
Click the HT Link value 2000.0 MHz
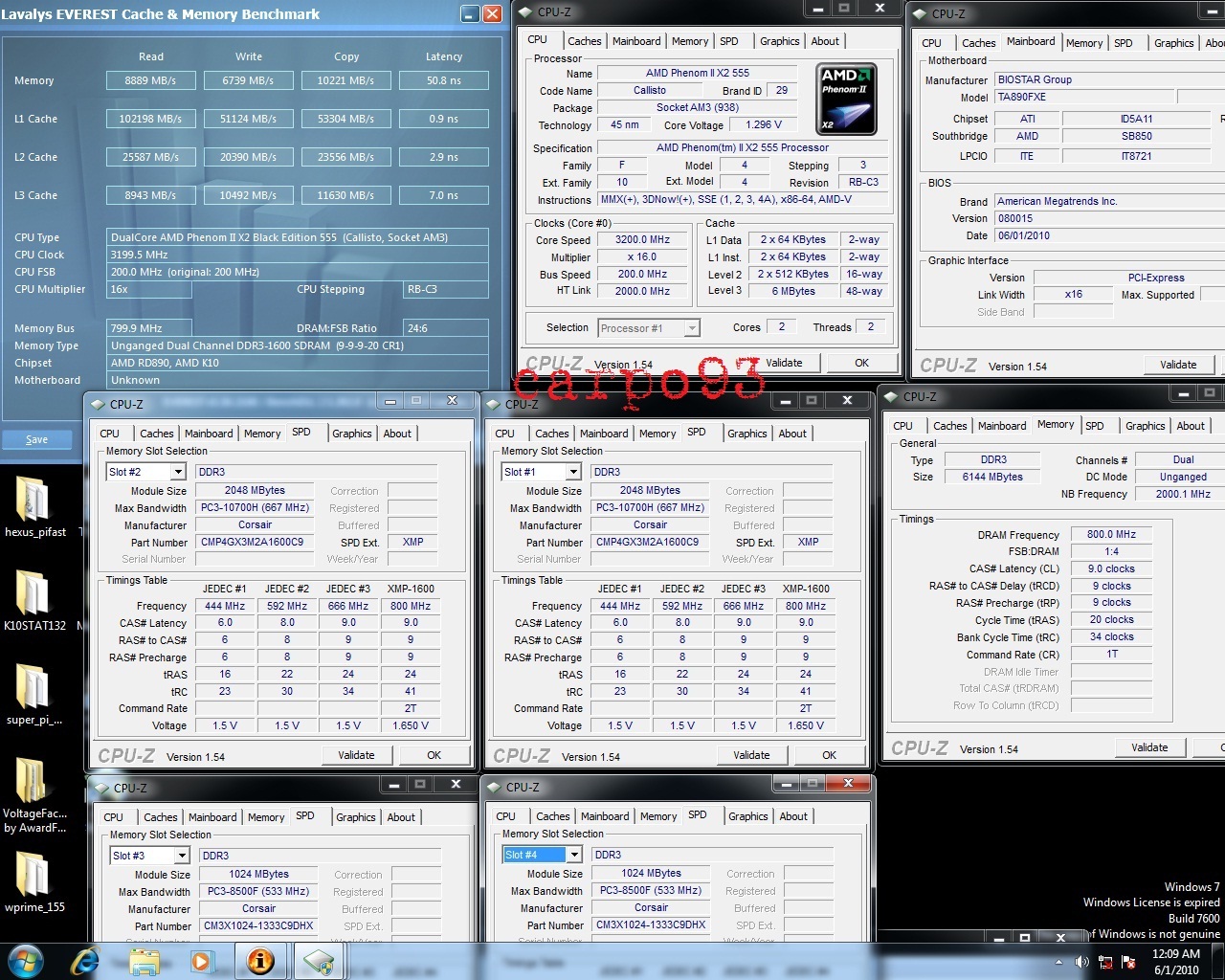click(x=643, y=291)
